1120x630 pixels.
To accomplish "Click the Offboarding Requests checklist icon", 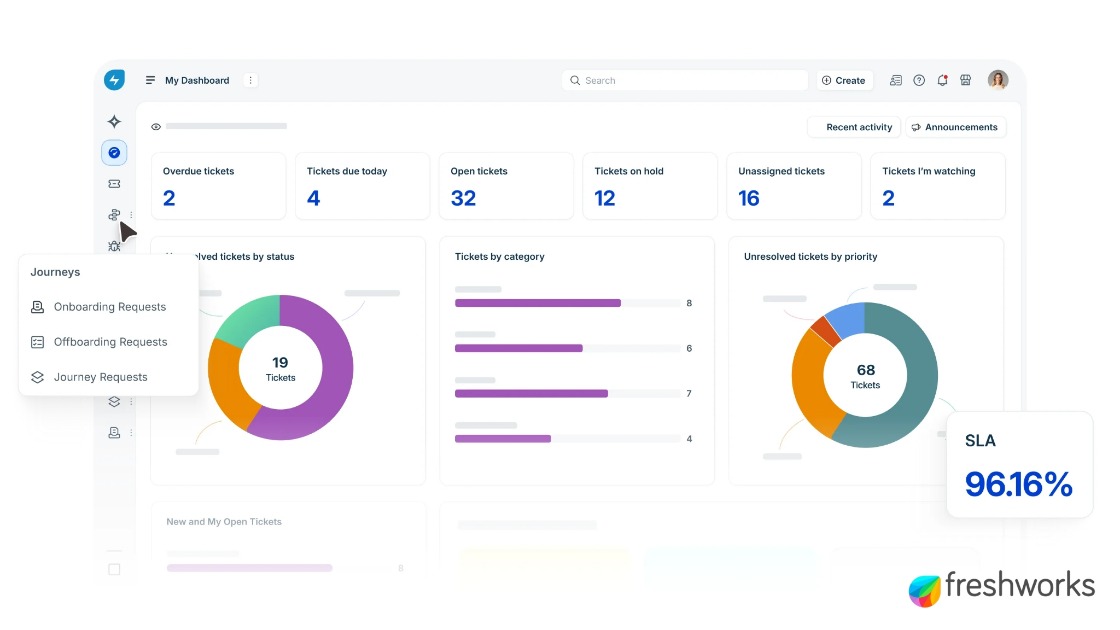I will [38, 341].
